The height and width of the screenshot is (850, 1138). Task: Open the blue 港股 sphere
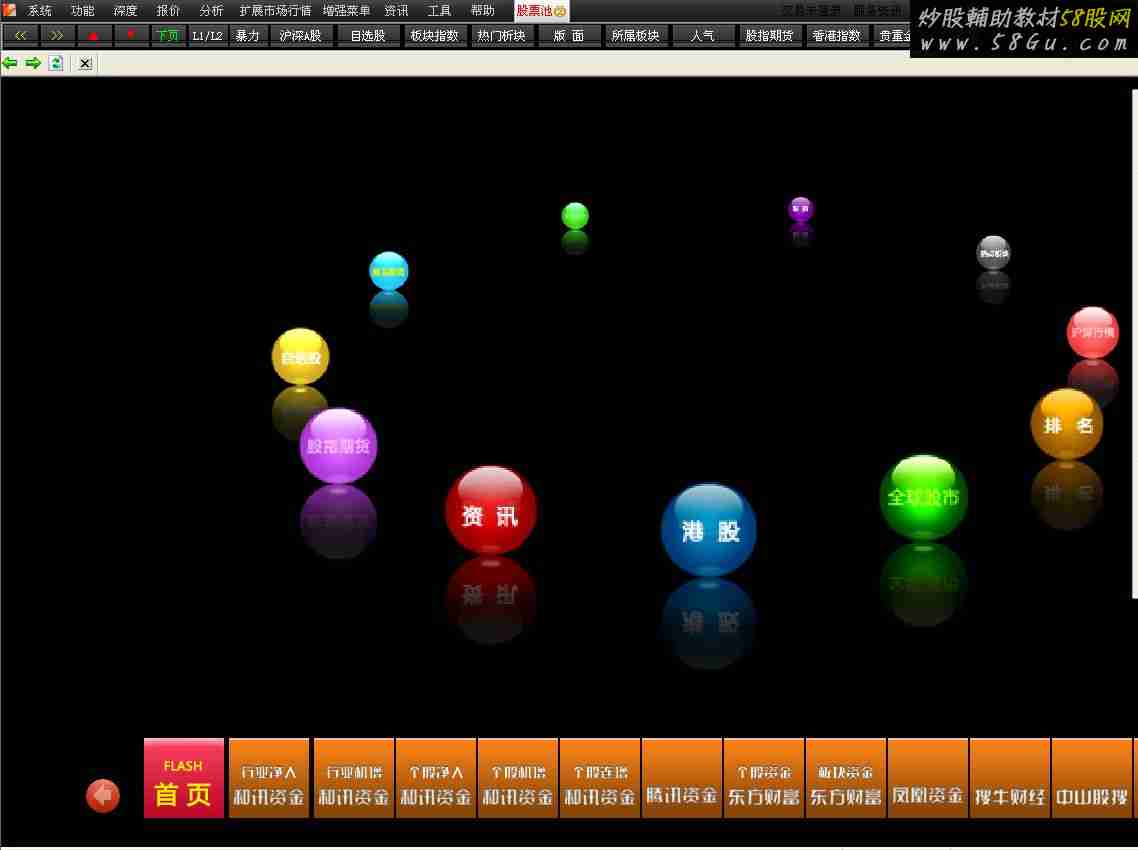[x=709, y=530]
